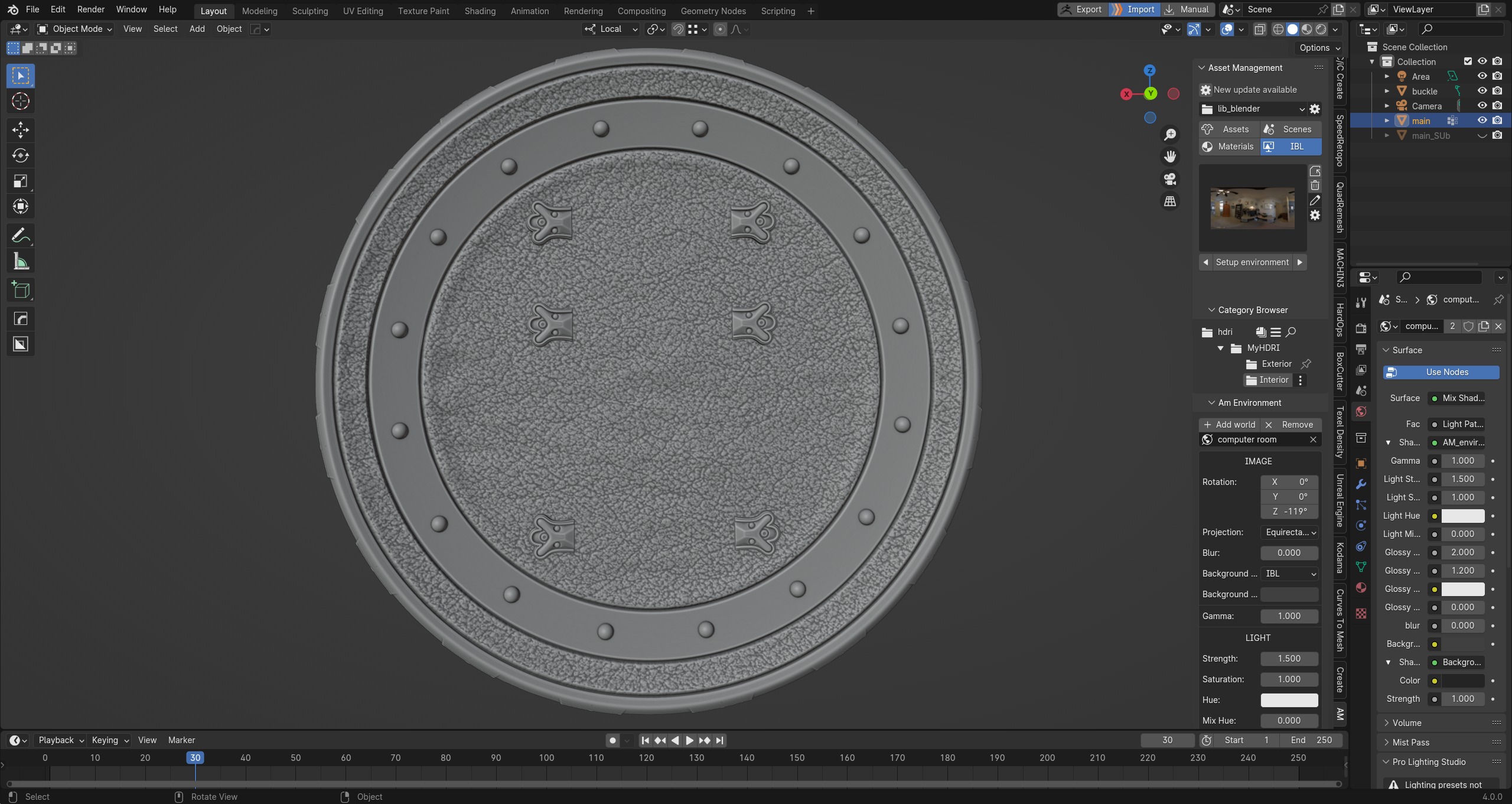1512x804 pixels.
Task: Toggle Use Nodes for world
Action: (x=1441, y=372)
